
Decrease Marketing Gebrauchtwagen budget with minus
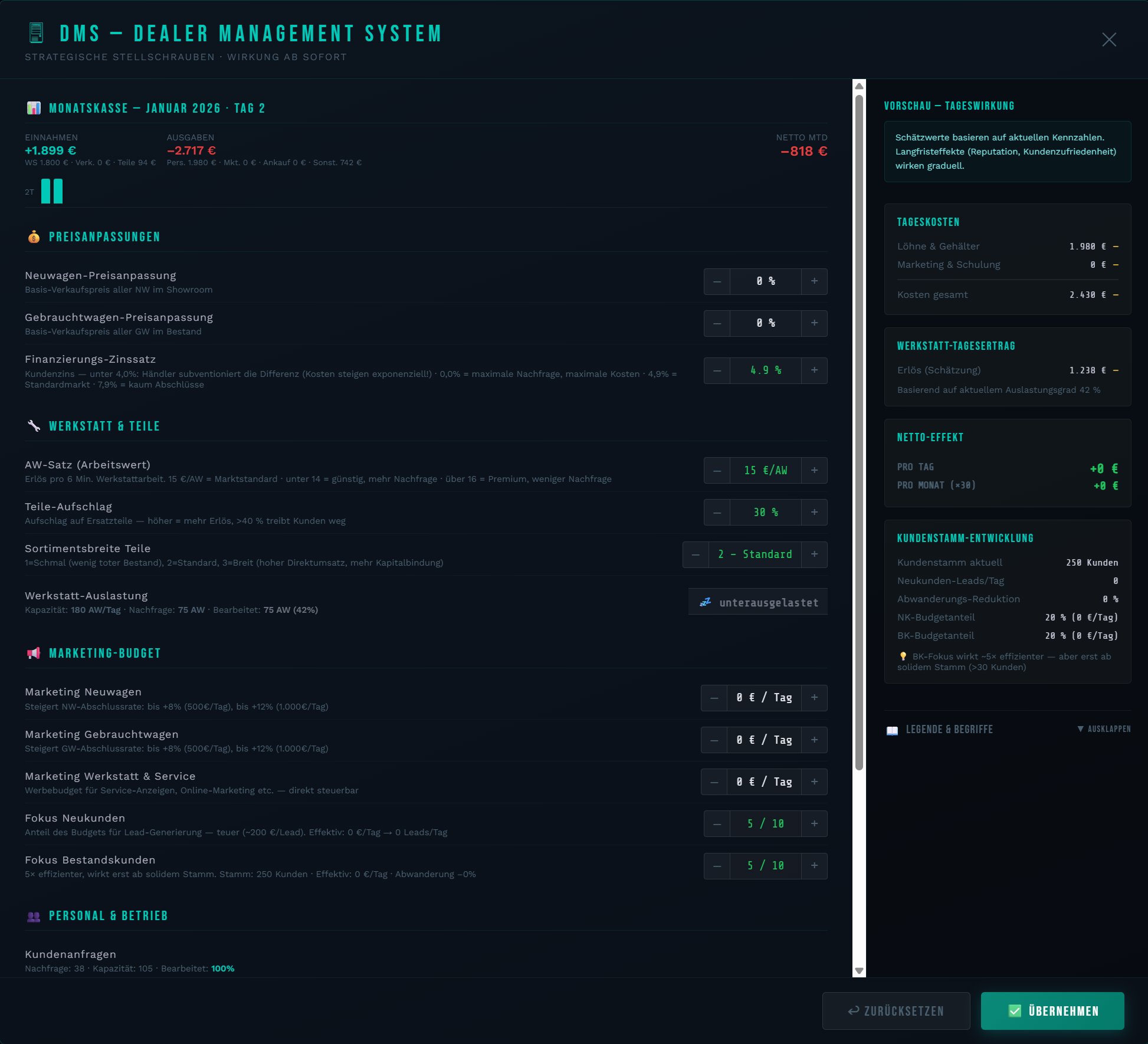[x=714, y=740]
